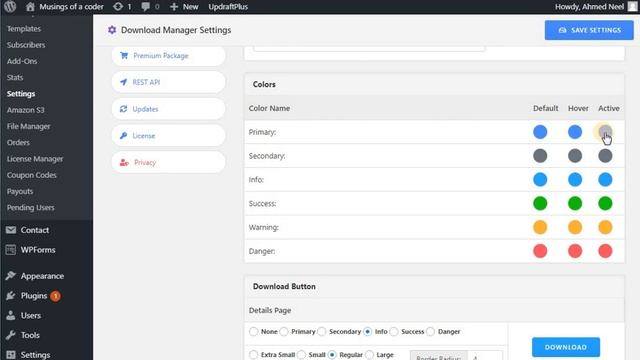Click the WPForms sidebar icon
640x360 pixels.
(x=11, y=249)
